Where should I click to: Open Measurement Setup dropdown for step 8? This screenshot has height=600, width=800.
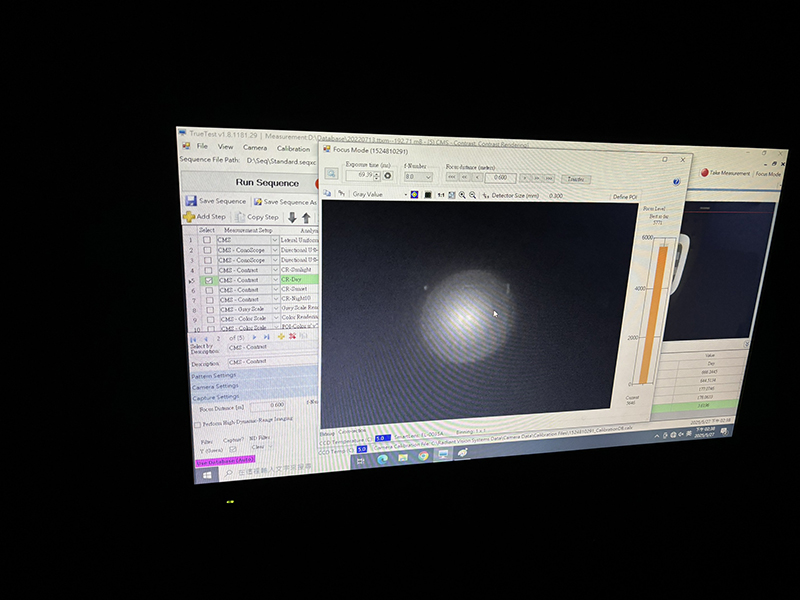(x=276, y=309)
